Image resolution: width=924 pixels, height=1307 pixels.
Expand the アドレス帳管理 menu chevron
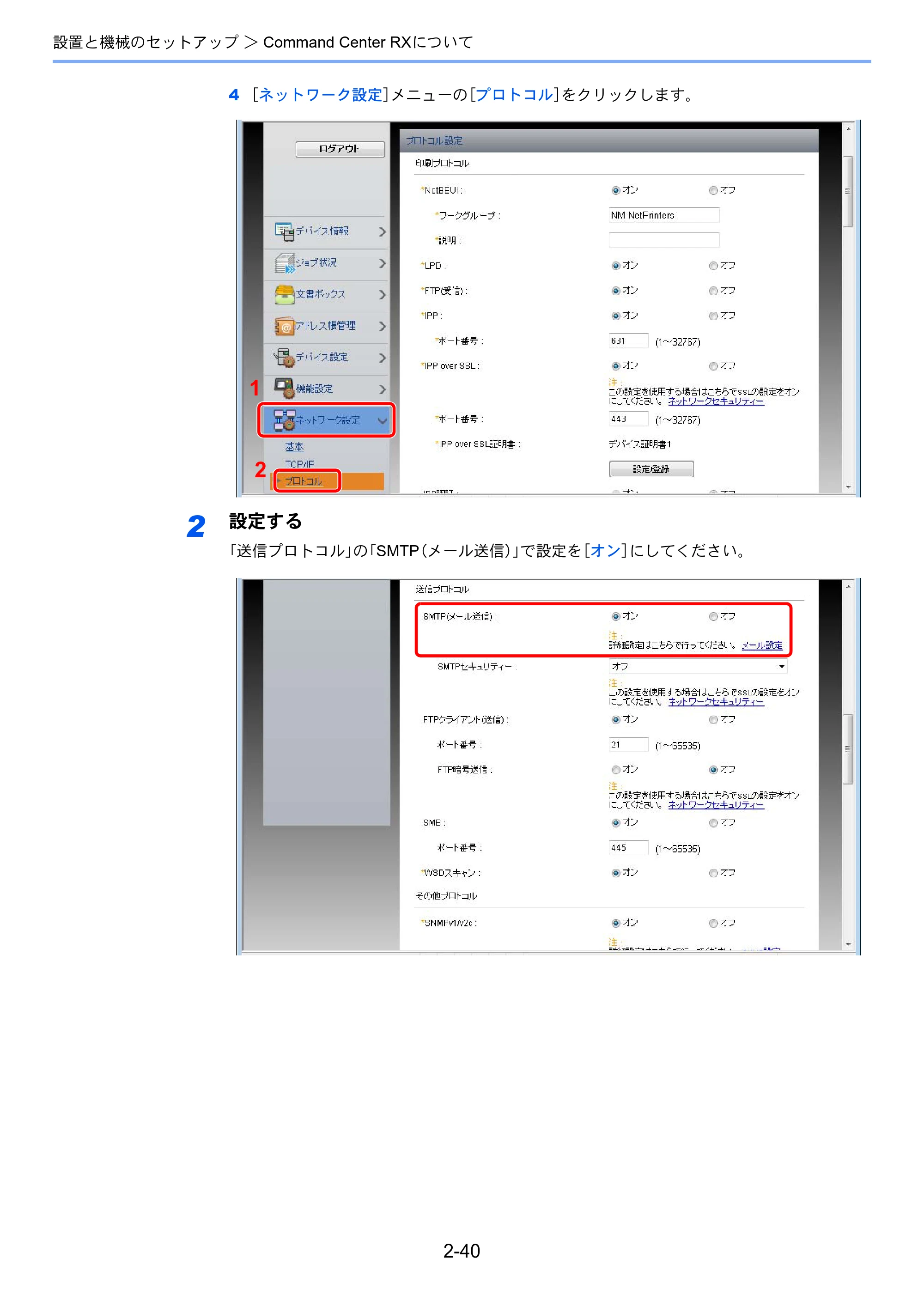[382, 326]
